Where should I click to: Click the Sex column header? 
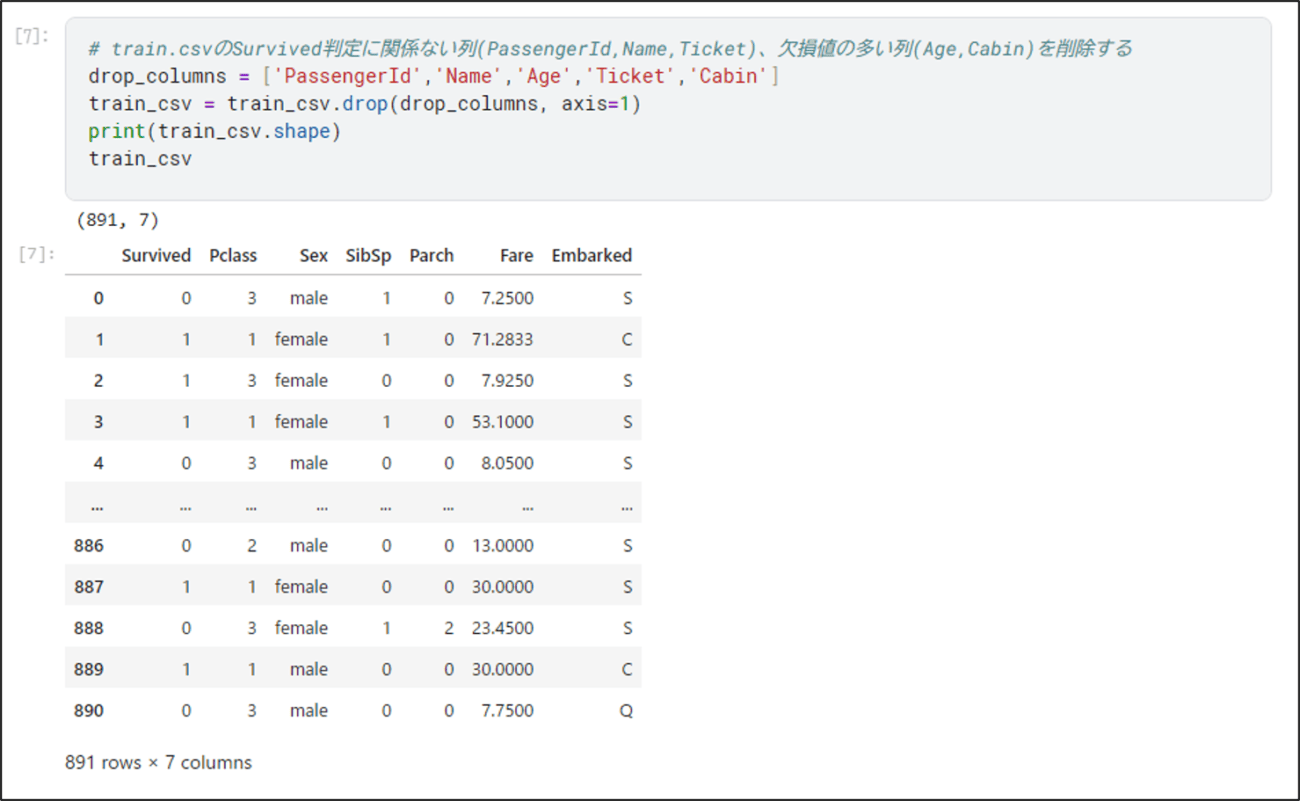[x=314, y=256]
